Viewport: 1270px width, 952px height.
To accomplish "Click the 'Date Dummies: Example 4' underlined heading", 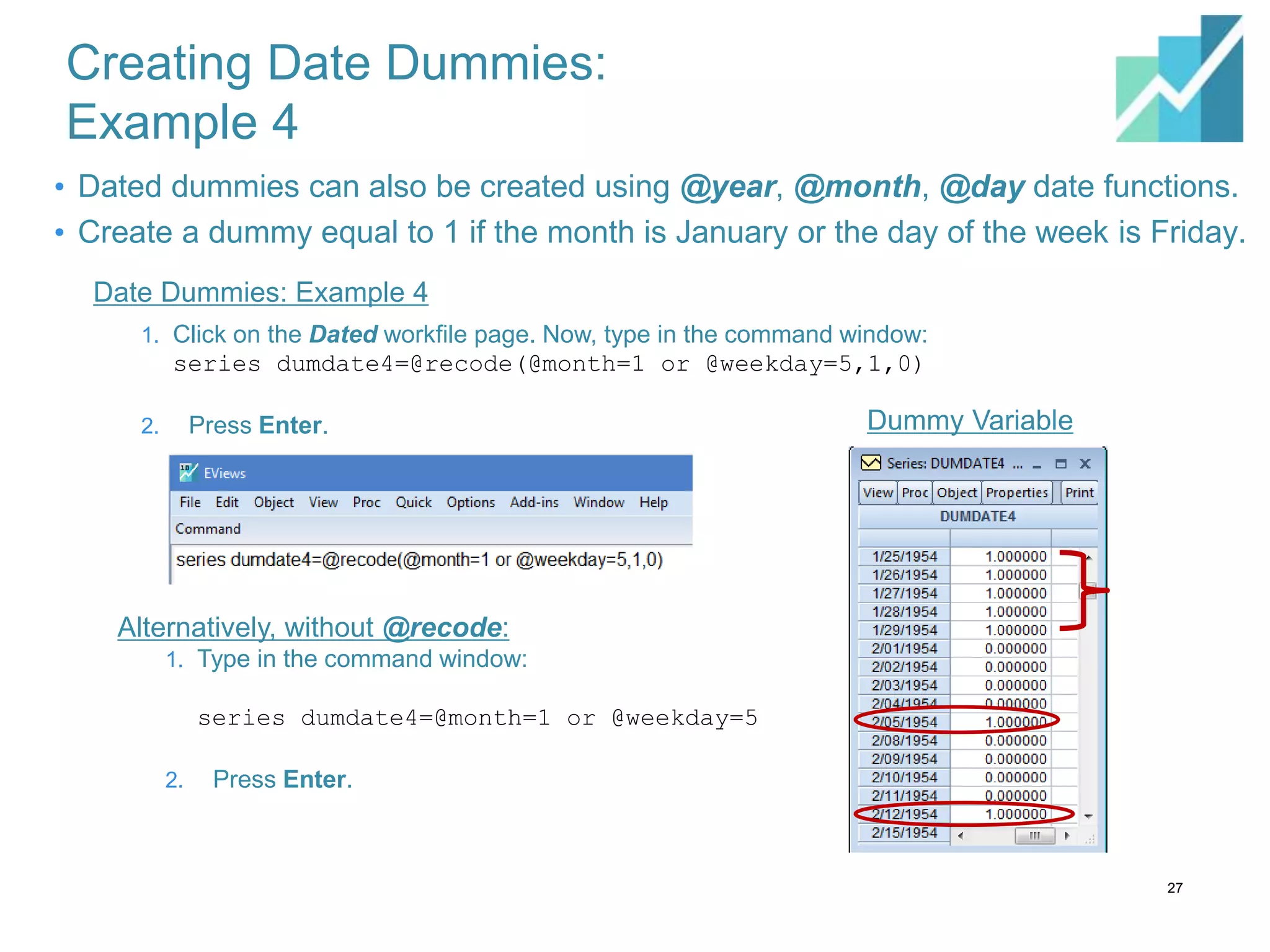I will point(260,293).
